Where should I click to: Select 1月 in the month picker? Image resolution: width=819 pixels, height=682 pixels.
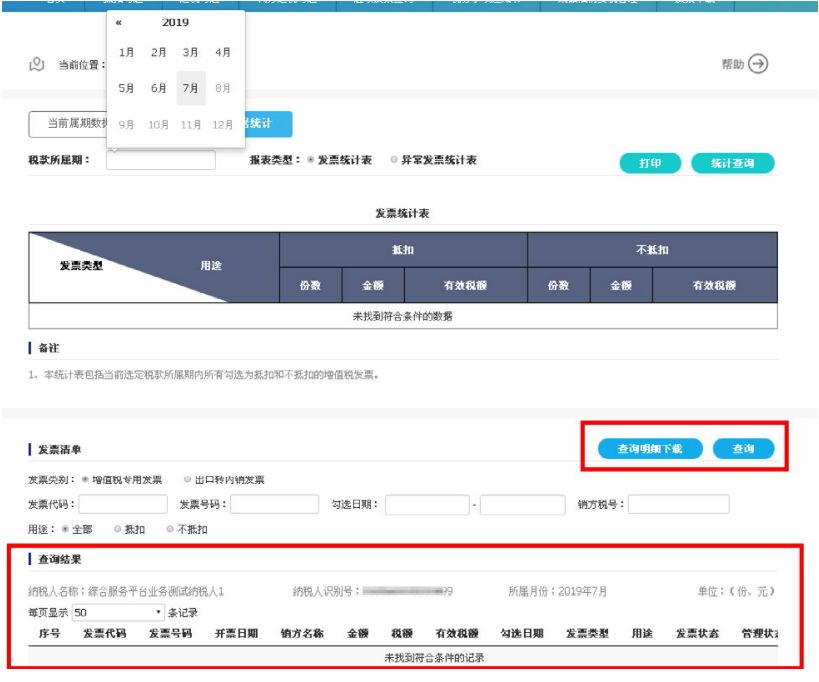click(x=126, y=52)
